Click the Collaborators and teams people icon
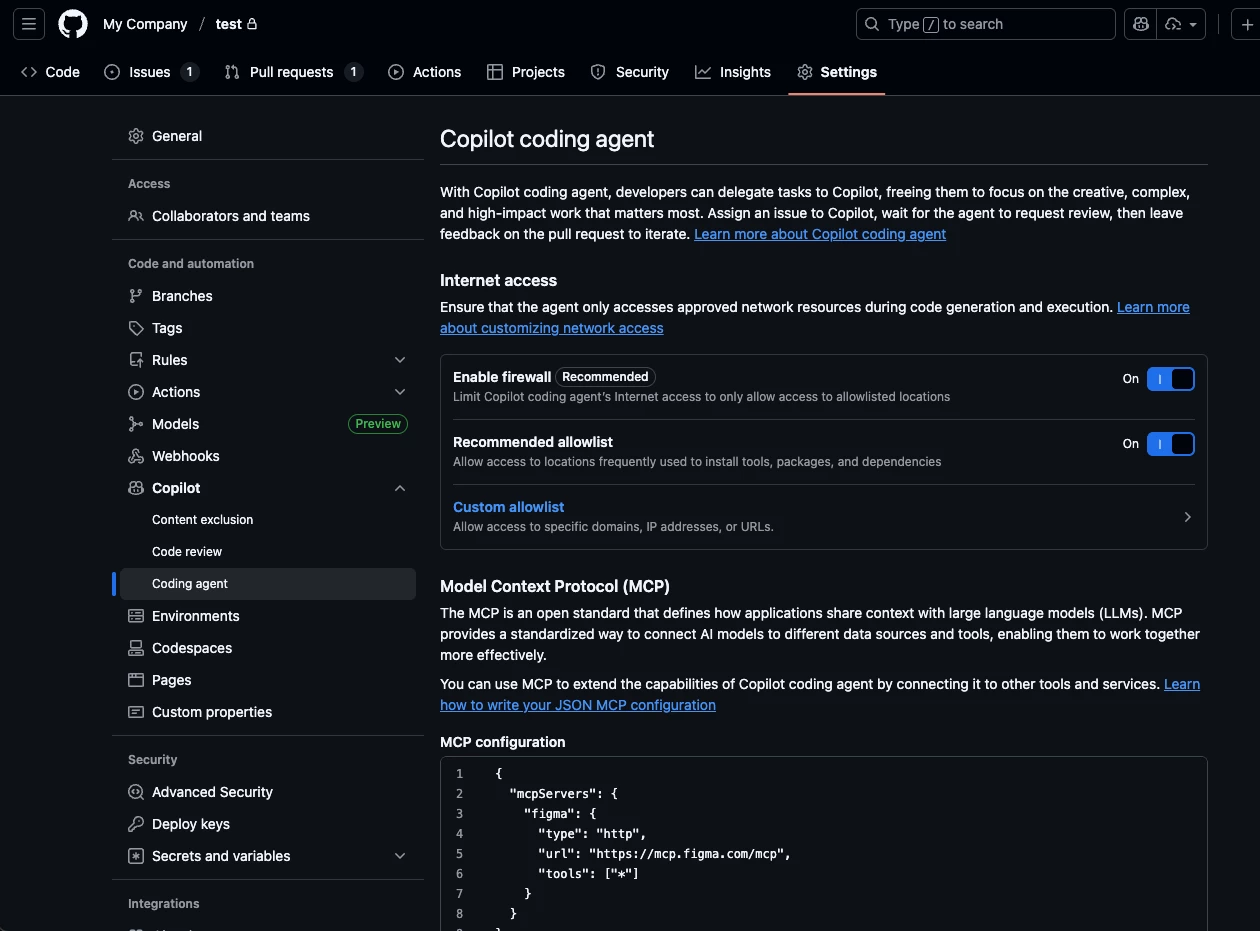This screenshot has width=1260, height=931. [136, 216]
